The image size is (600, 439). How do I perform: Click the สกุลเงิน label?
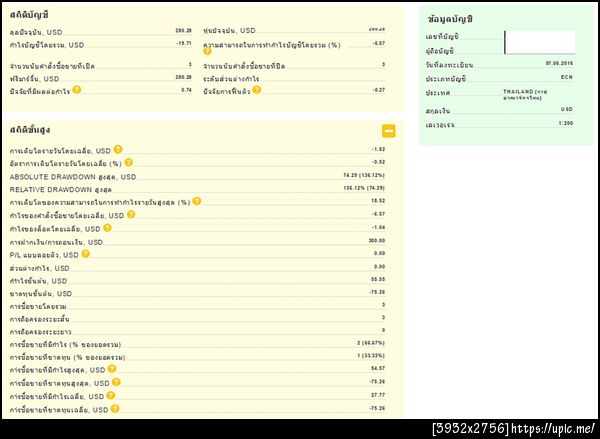[438, 111]
